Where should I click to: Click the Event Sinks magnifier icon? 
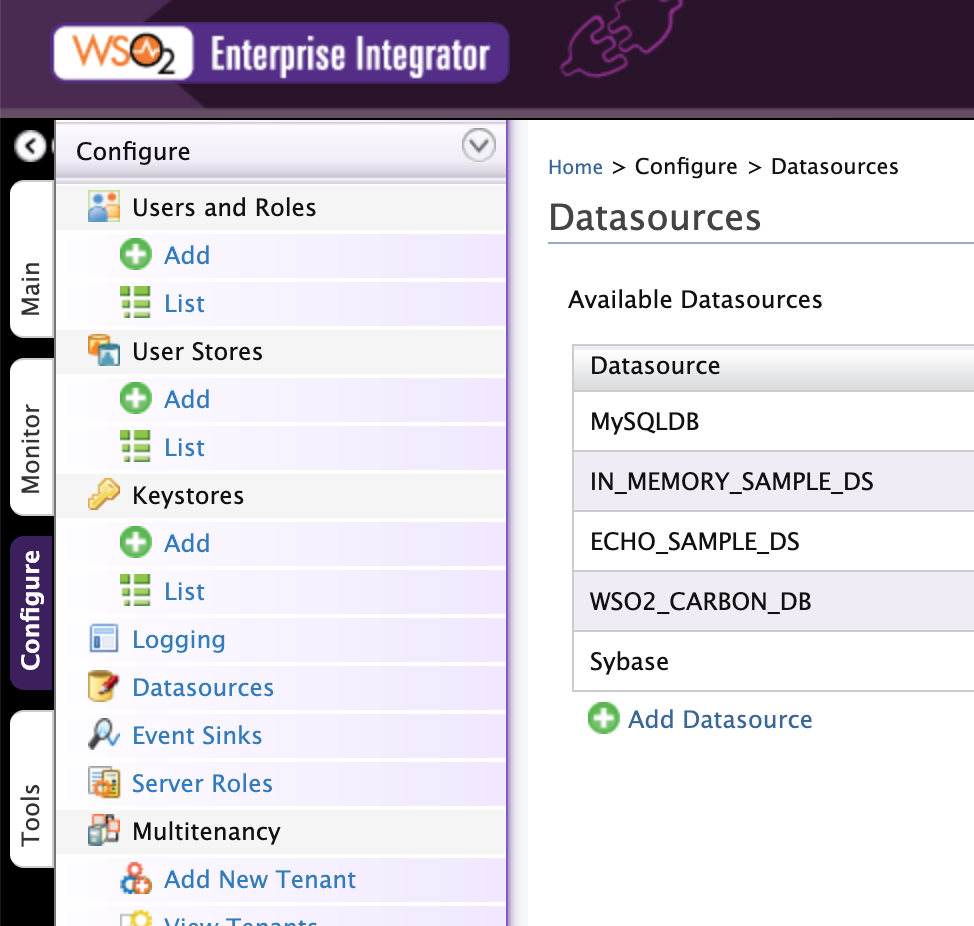(x=104, y=735)
